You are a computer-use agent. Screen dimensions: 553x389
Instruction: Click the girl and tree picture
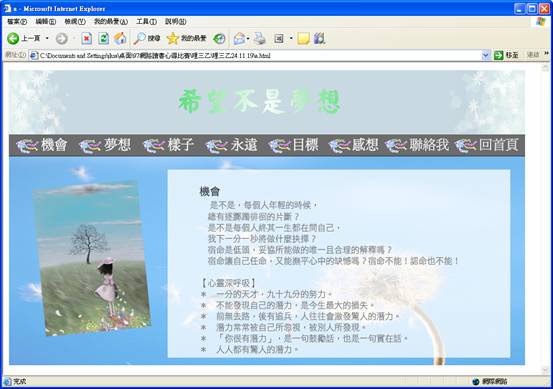tap(92, 259)
